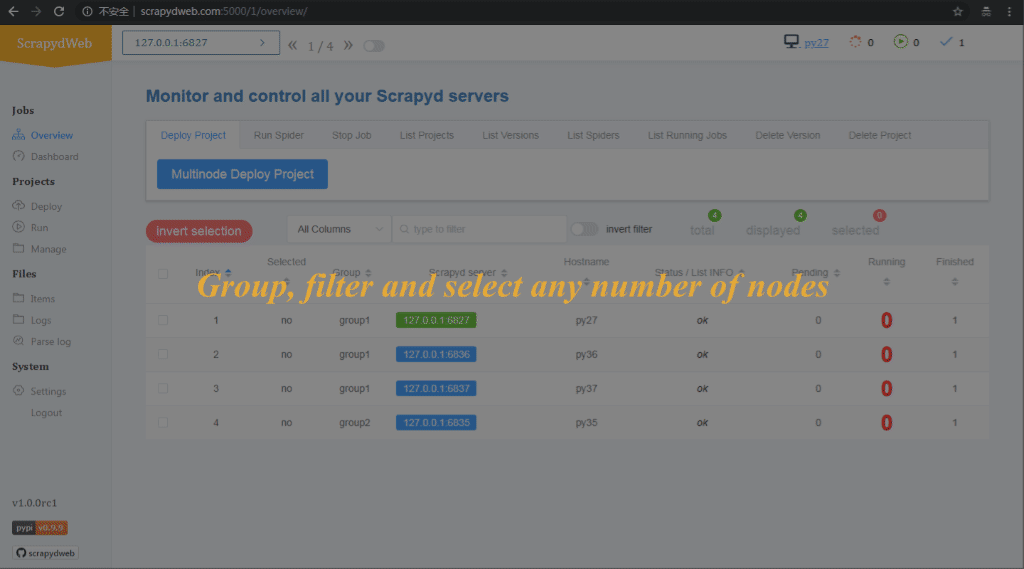
Task: Go to previous node with double-left arrow
Action: coord(293,45)
